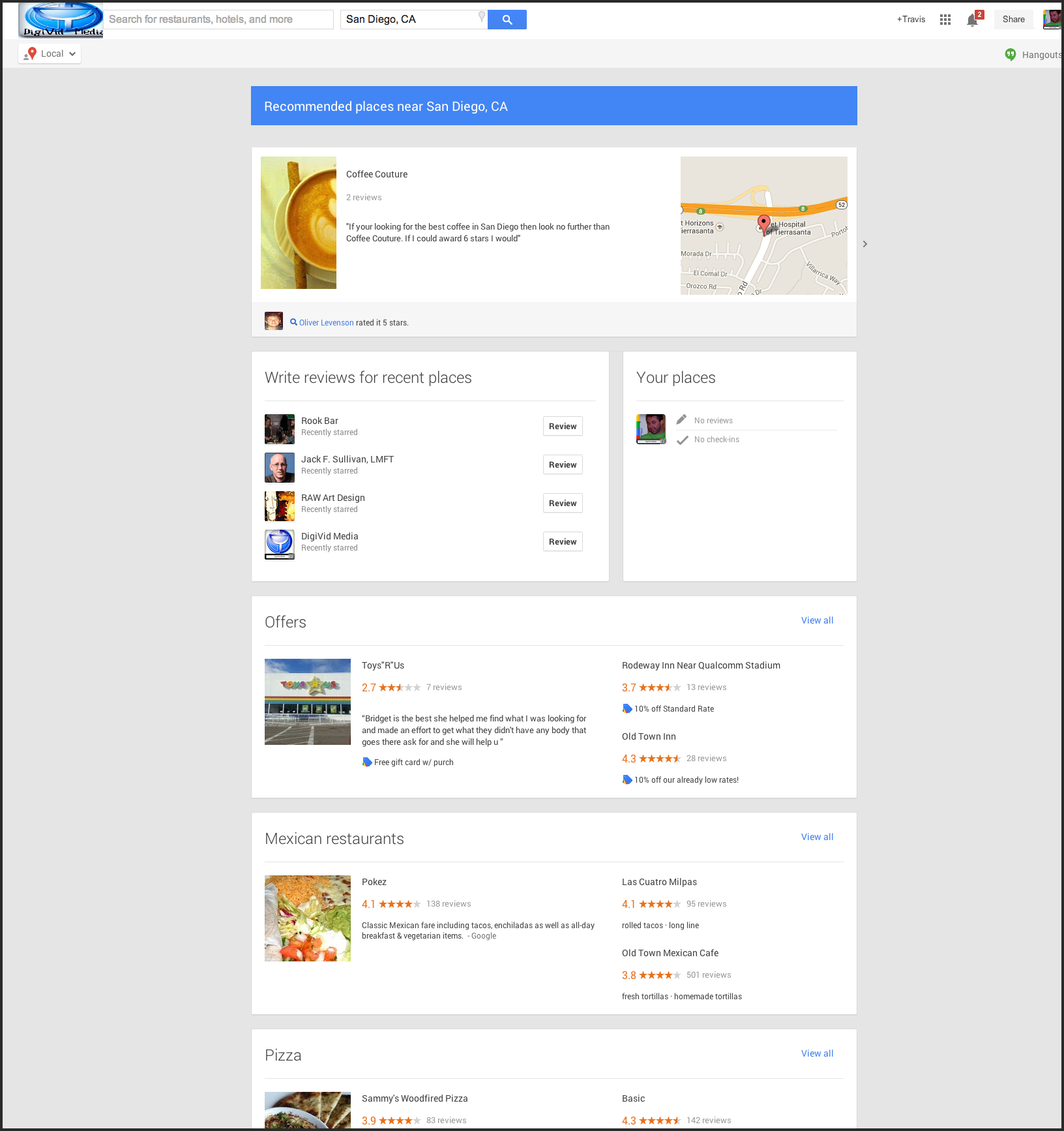1064x1131 pixels.
Task: Click the offer tag for already low rates
Action: click(x=627, y=779)
